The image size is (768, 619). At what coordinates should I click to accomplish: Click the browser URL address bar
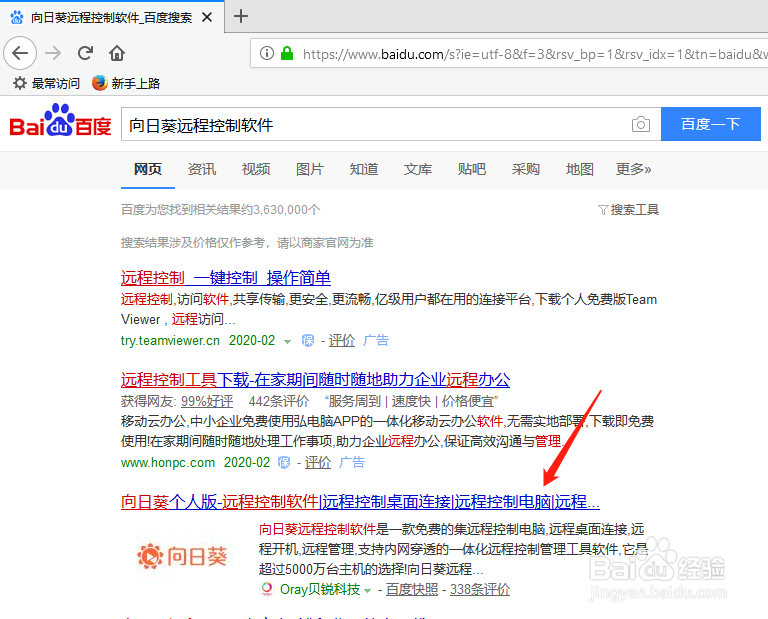coord(509,53)
